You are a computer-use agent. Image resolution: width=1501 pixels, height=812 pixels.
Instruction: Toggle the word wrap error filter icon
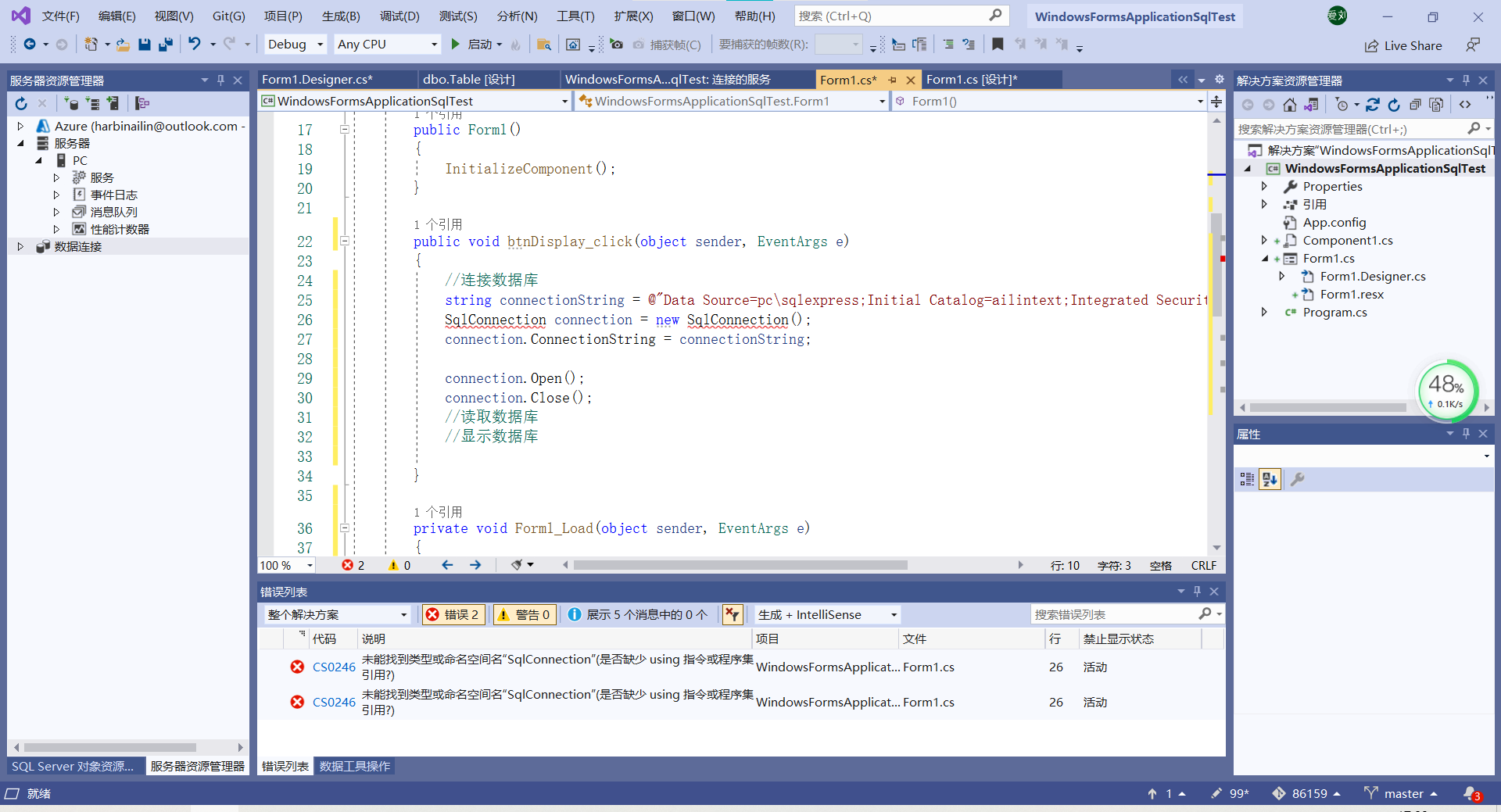(733, 614)
